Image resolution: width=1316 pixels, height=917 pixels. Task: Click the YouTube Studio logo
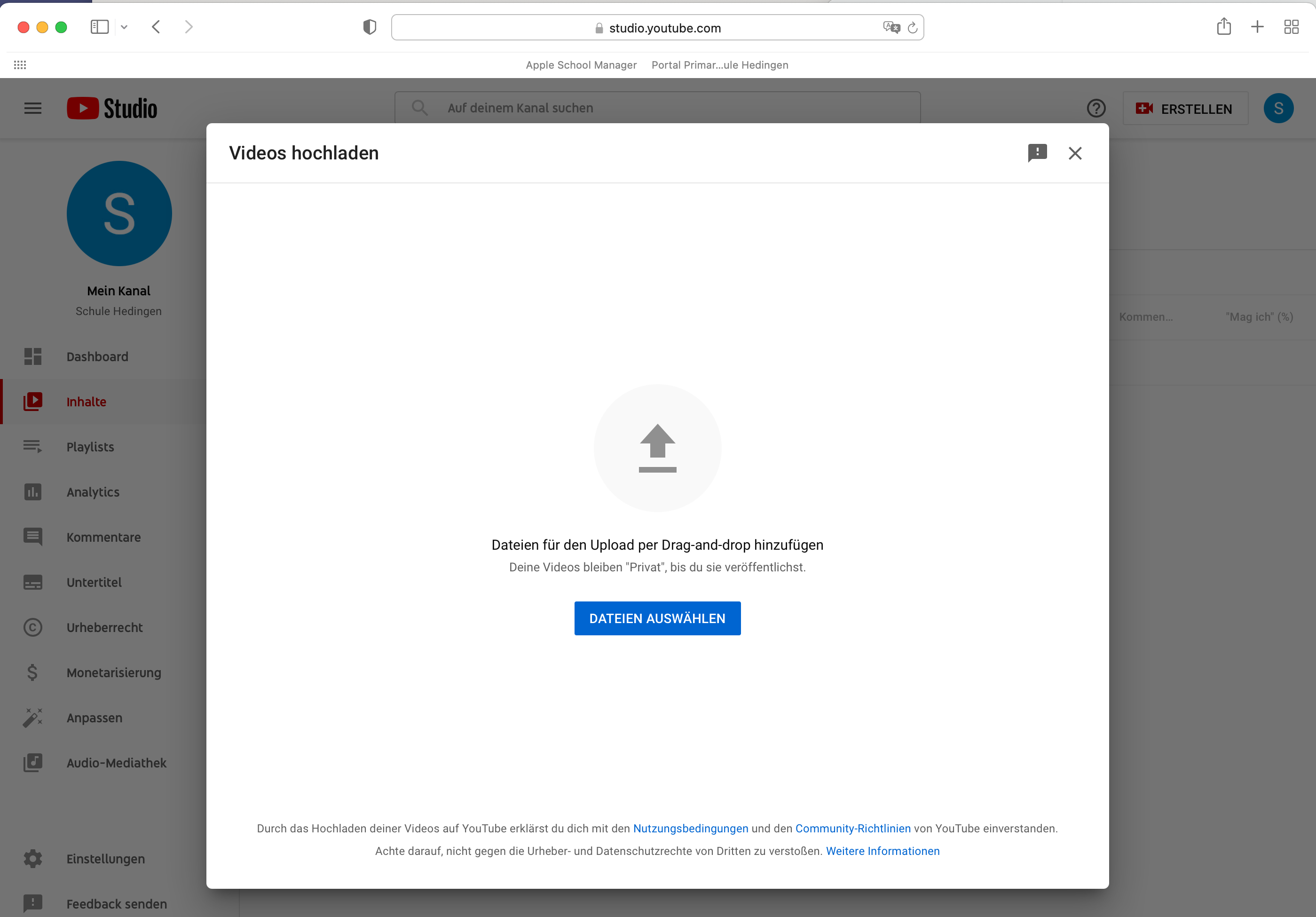[112, 108]
